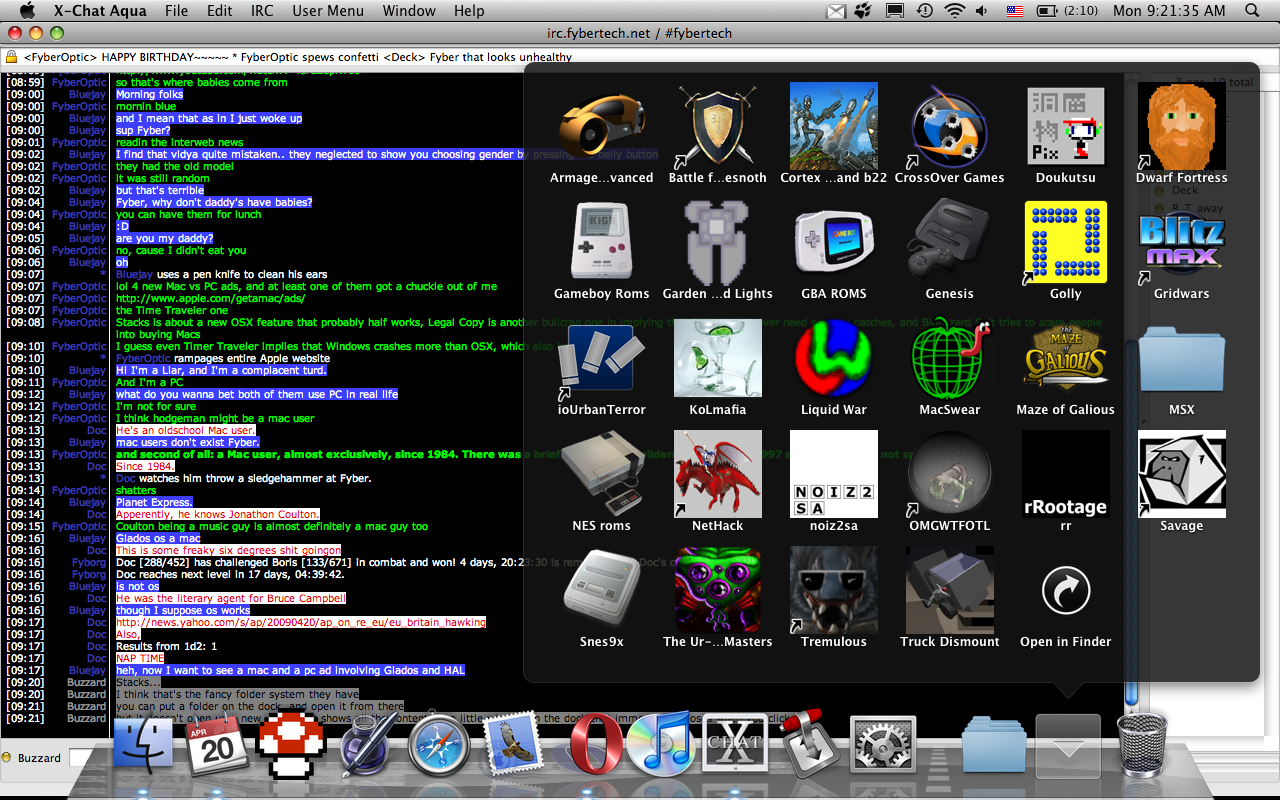Open the news.yahoo.com Hawking link
Screen dimensions: 1280x800
click(x=301, y=622)
